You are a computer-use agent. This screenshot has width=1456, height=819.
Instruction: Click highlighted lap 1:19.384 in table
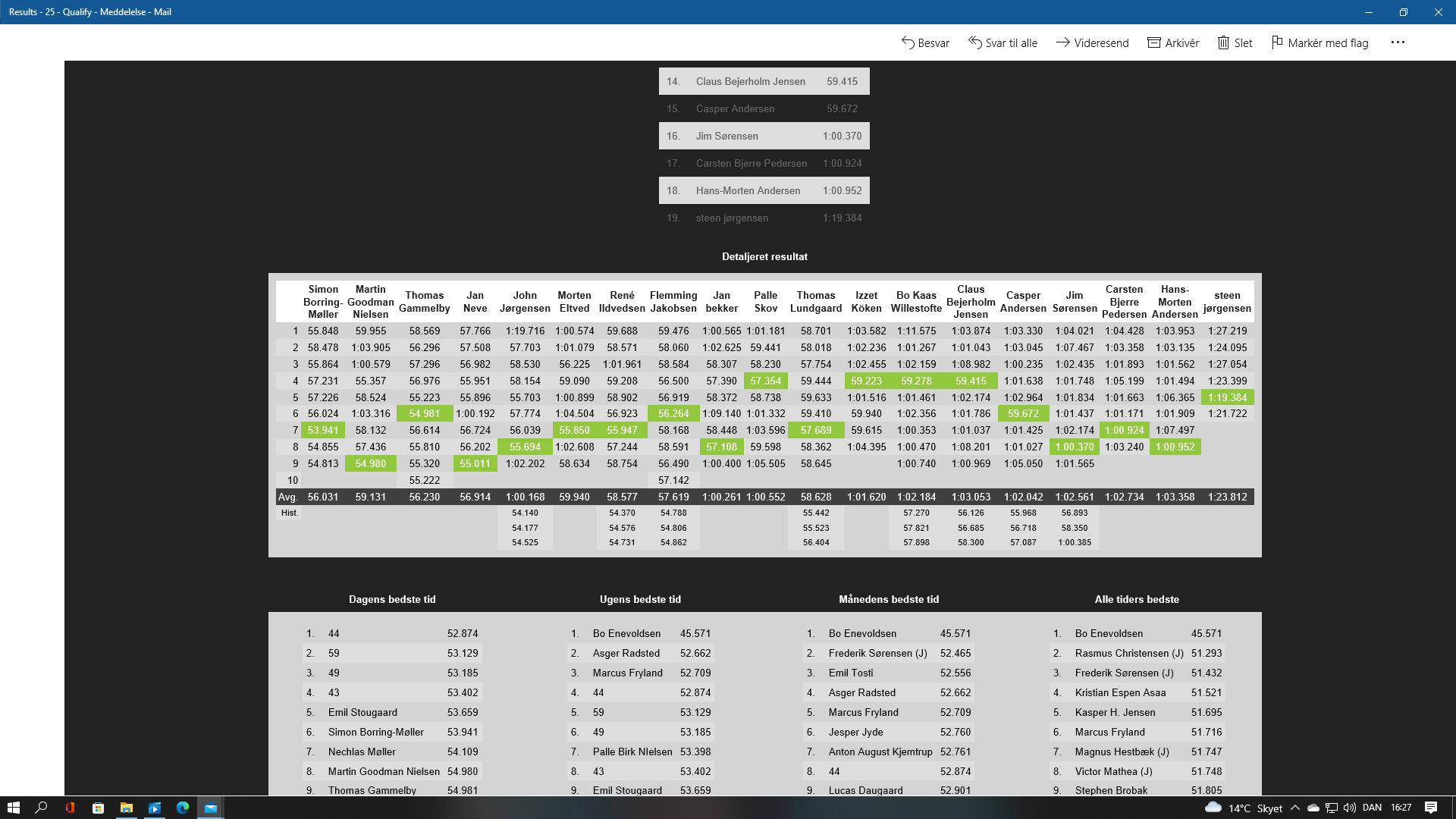point(1227,397)
